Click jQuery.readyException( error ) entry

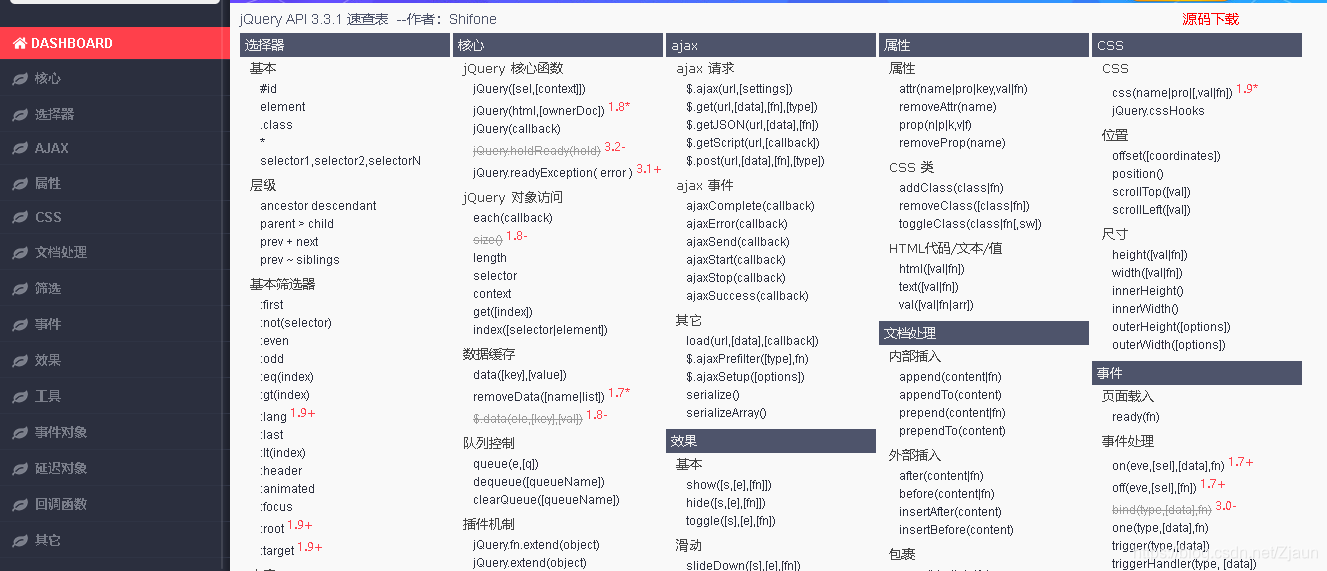coord(552,173)
